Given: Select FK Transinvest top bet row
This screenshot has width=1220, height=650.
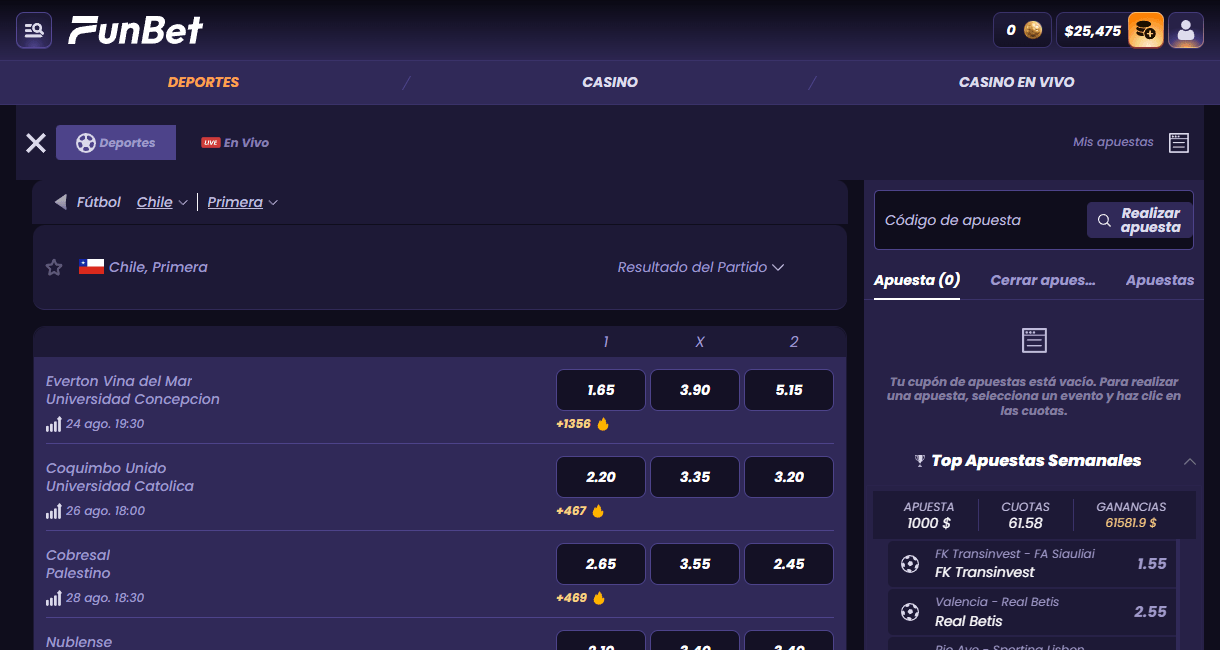Looking at the screenshot, I should pos(1032,564).
